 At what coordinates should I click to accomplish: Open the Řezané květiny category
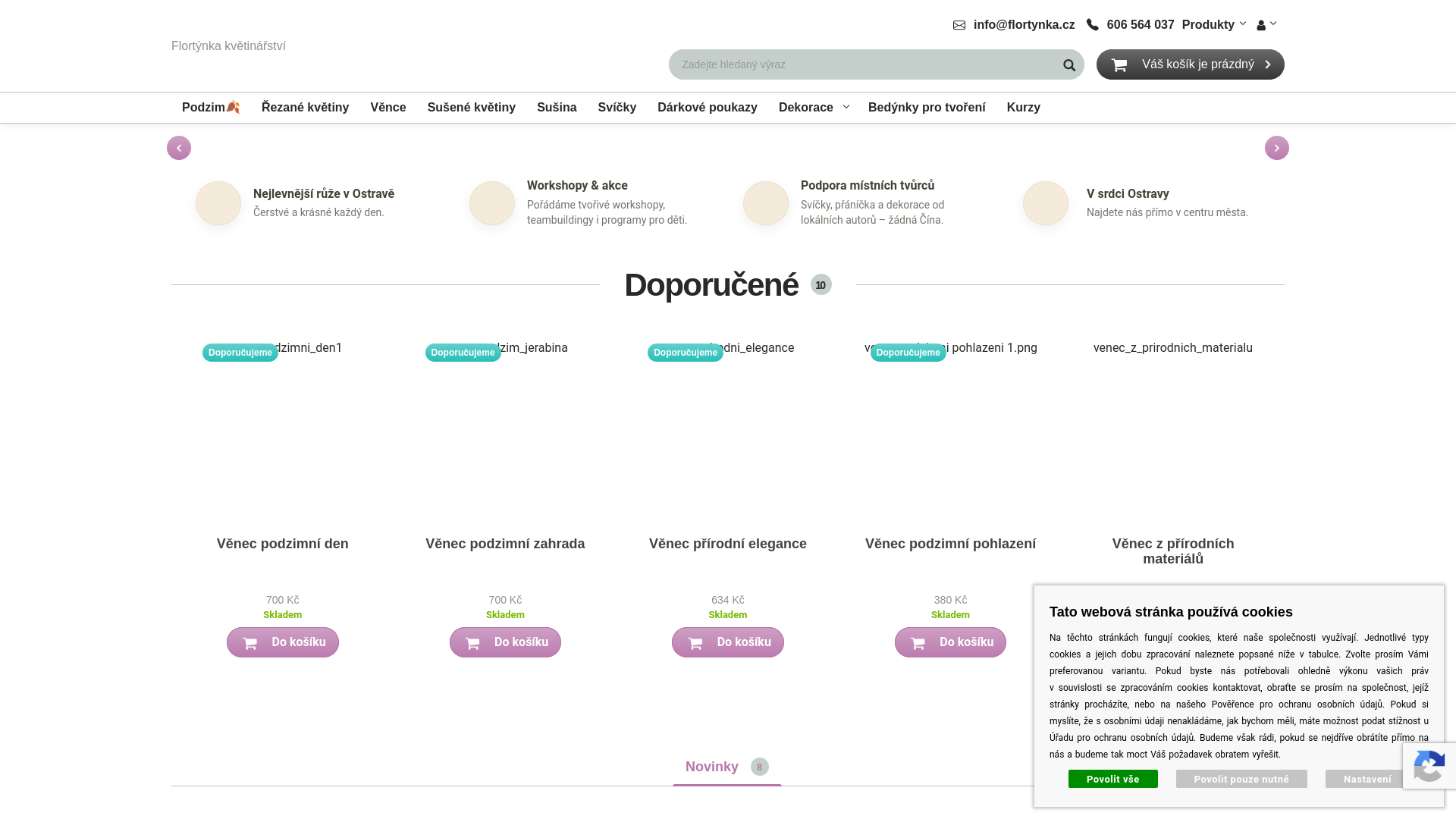coord(306,108)
